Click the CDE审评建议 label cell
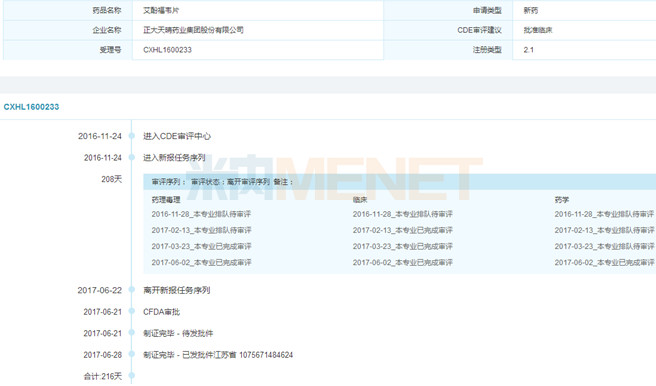The width and height of the screenshot is (656, 386). click(x=448, y=30)
